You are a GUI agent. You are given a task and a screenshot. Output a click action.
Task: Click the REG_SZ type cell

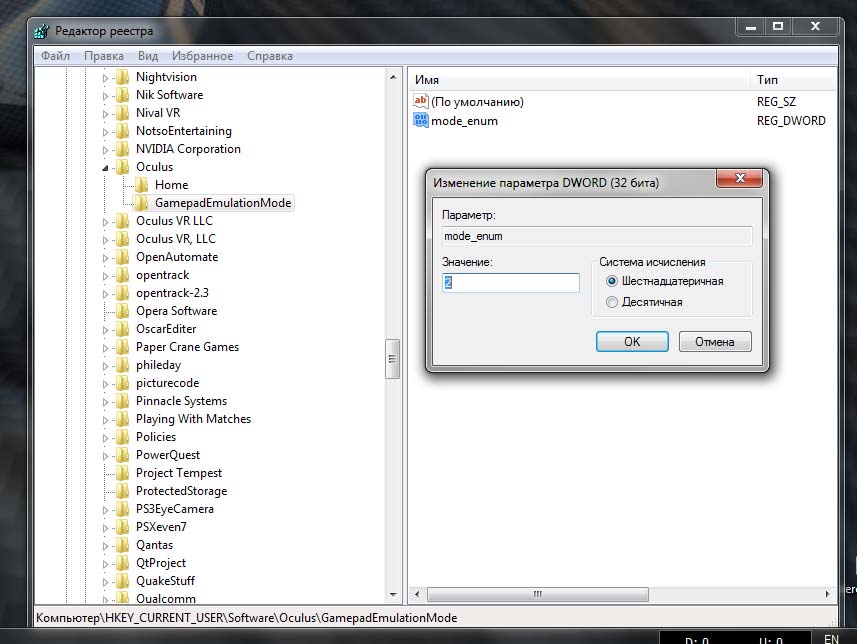tap(776, 102)
